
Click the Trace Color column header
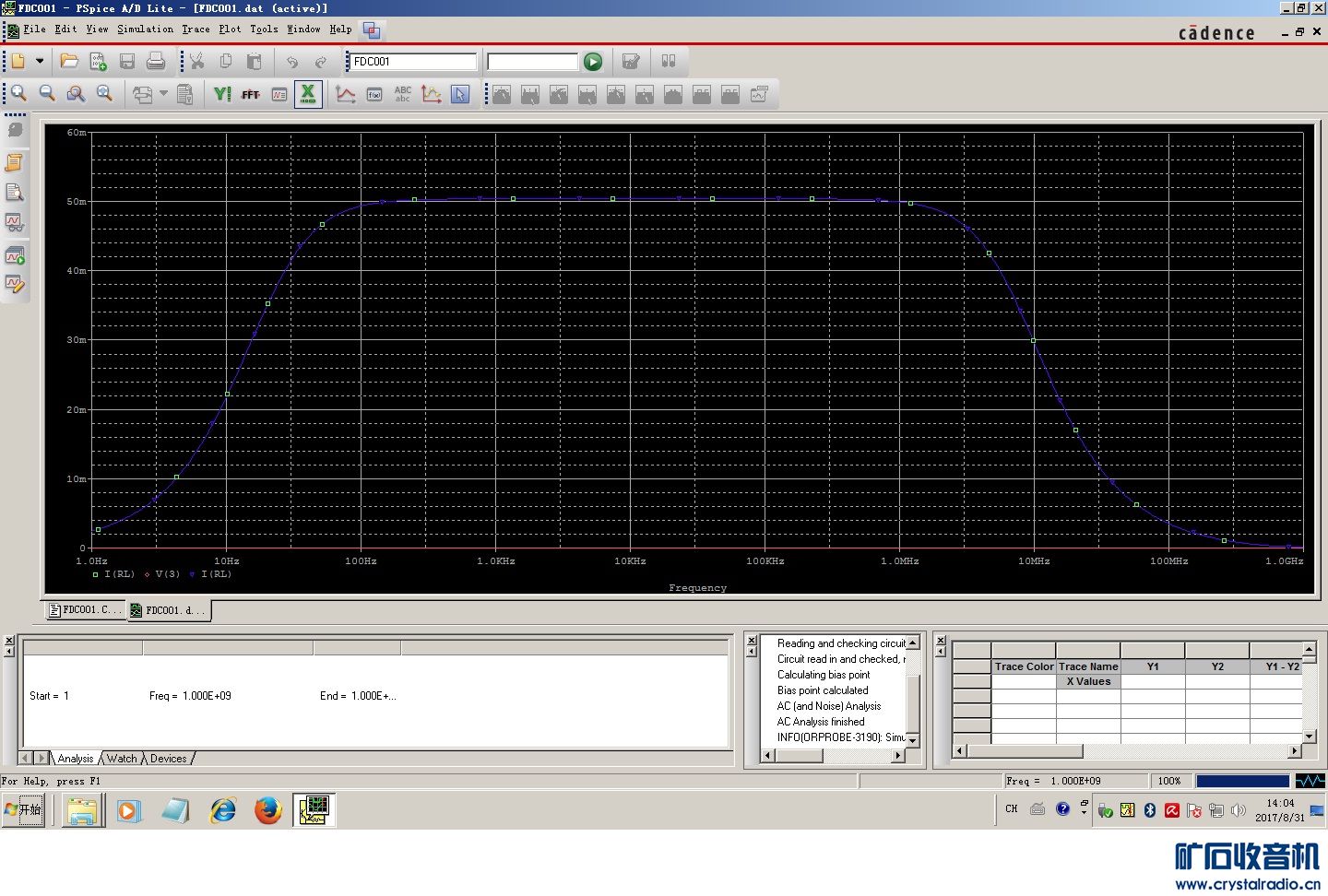[1024, 666]
